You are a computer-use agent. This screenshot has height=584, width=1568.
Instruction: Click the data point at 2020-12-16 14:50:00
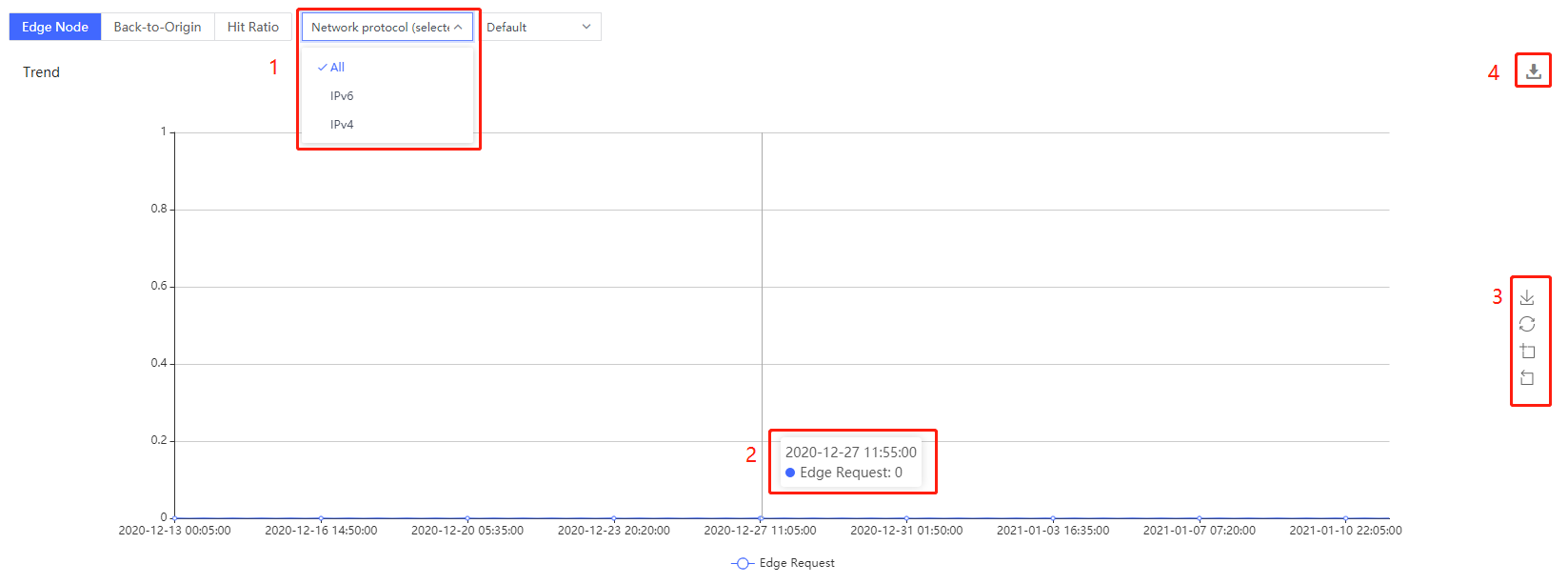[321, 518]
